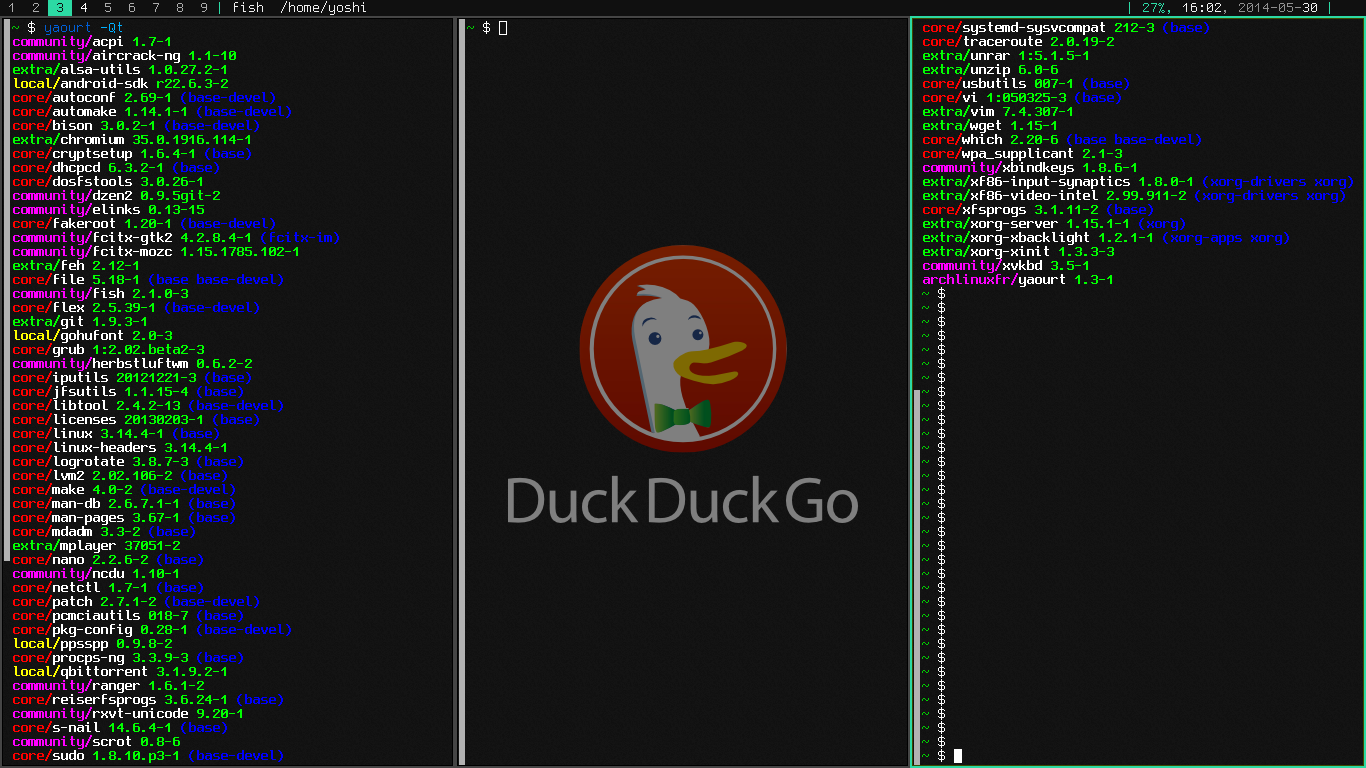1366x768 pixels.
Task: Switch to workspace tag 4
Action: tap(84, 8)
